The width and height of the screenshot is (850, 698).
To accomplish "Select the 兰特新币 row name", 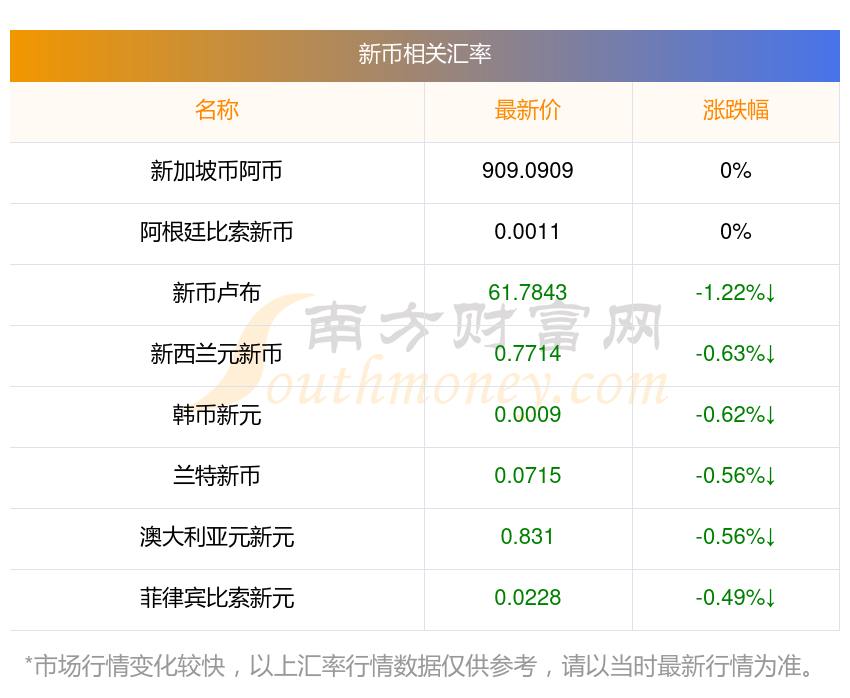I will tap(216, 476).
